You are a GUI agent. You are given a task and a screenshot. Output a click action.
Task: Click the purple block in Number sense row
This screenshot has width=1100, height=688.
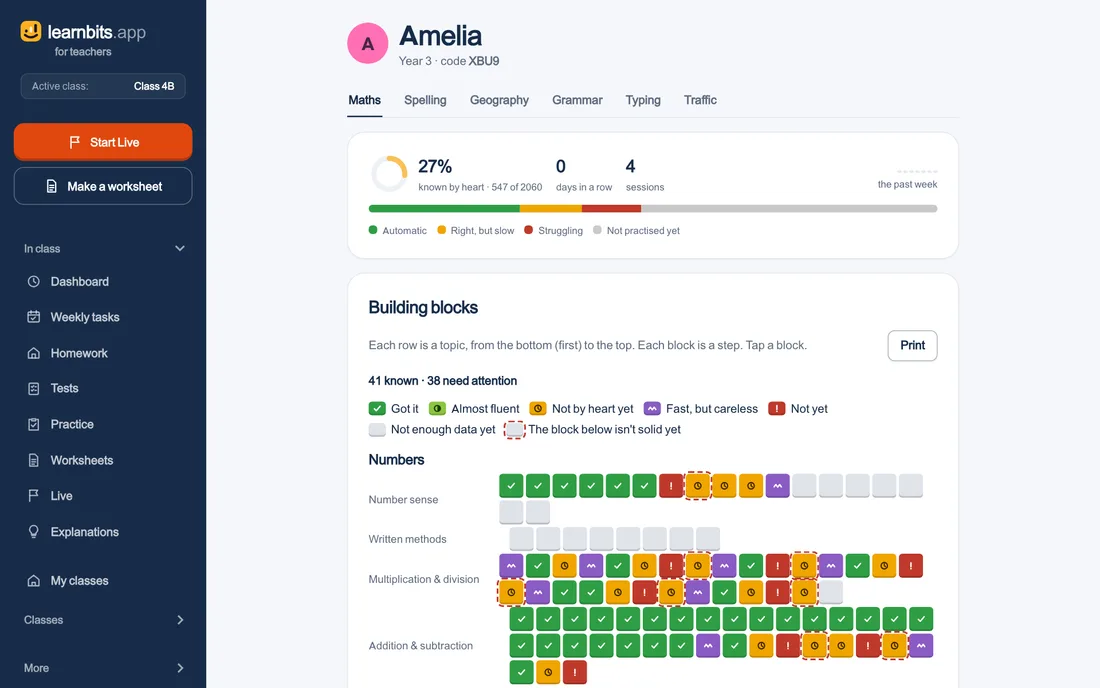pos(777,485)
